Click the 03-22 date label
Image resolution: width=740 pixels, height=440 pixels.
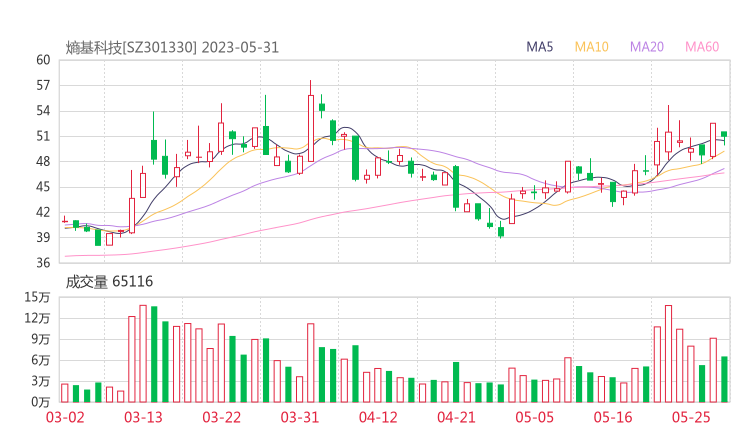221,417
